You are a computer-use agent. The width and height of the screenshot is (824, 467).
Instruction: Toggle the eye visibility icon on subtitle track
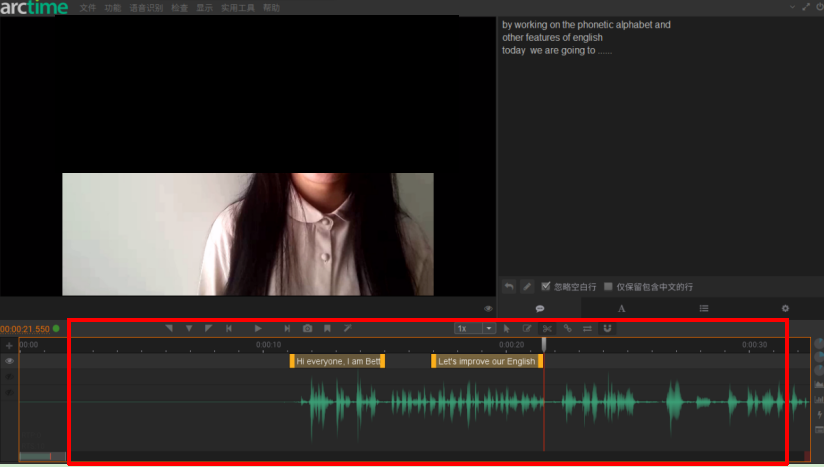10,361
